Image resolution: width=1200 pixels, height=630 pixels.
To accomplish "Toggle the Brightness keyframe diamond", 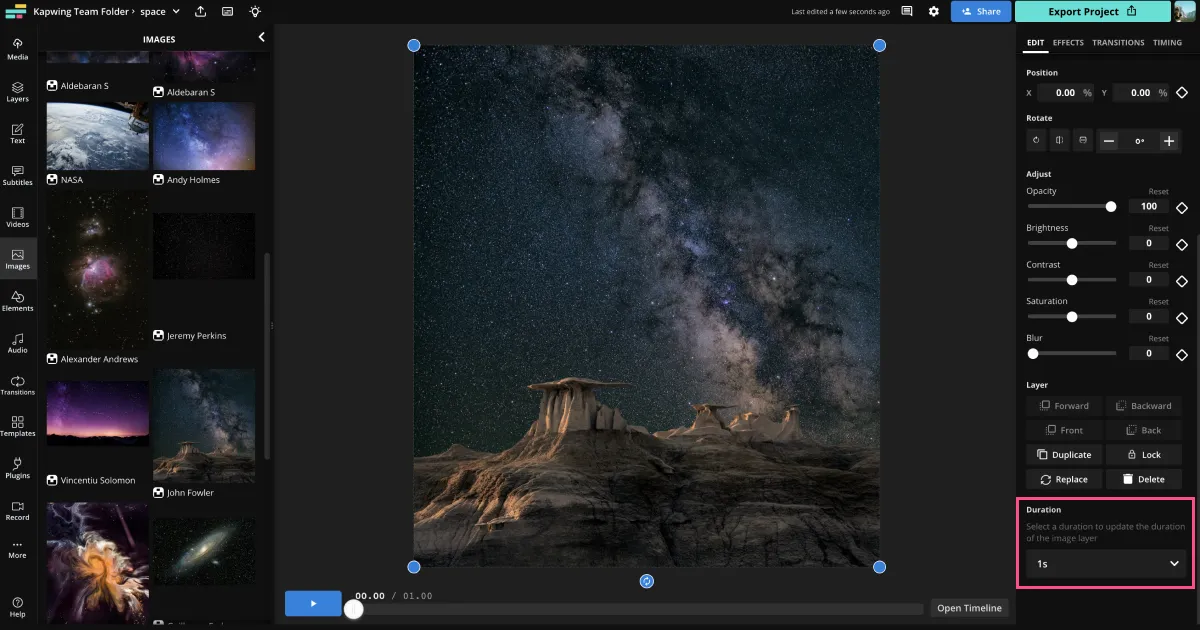I will click(x=1182, y=243).
